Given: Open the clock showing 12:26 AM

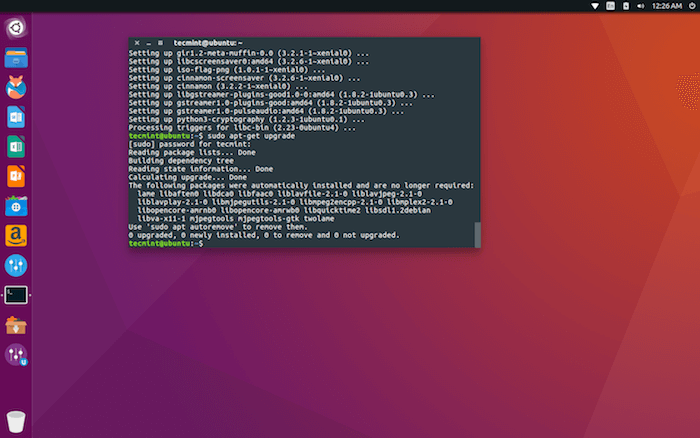Looking at the screenshot, I should (x=667, y=6).
